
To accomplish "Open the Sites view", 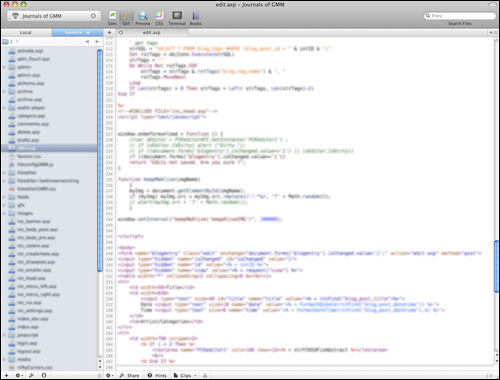I will tap(112, 18).
